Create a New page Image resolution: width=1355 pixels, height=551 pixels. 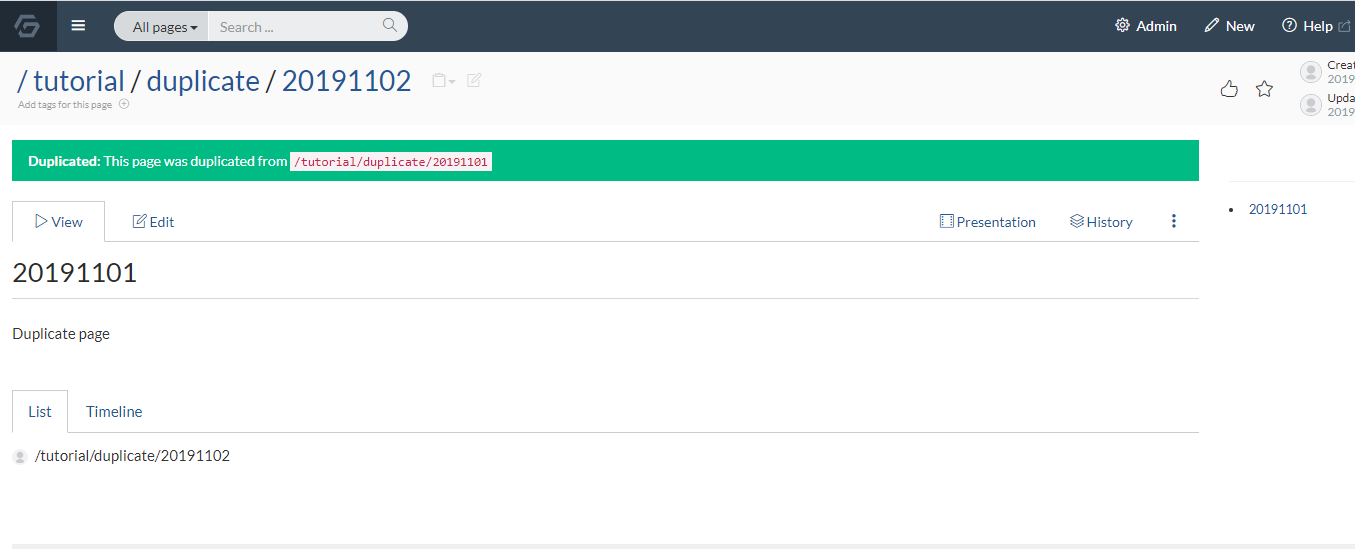coord(1229,26)
